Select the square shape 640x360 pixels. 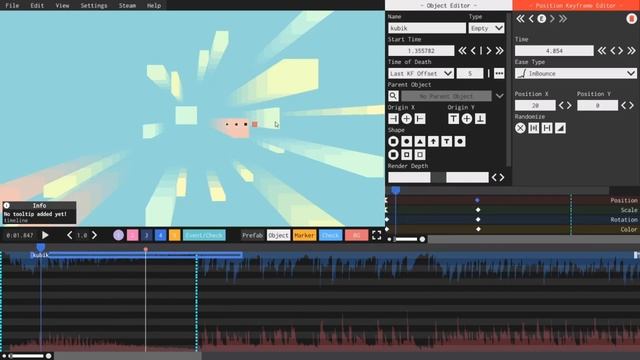393,141
